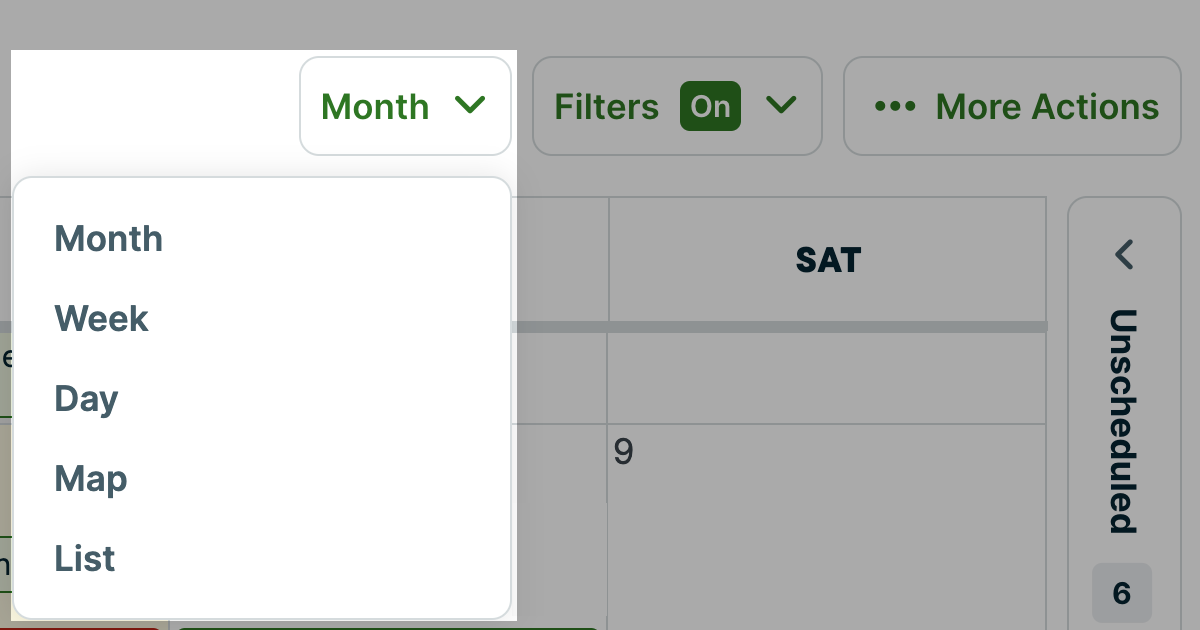Click the unscheduled jobs count badge showing 6
The image size is (1200, 630).
[x=1121, y=592]
